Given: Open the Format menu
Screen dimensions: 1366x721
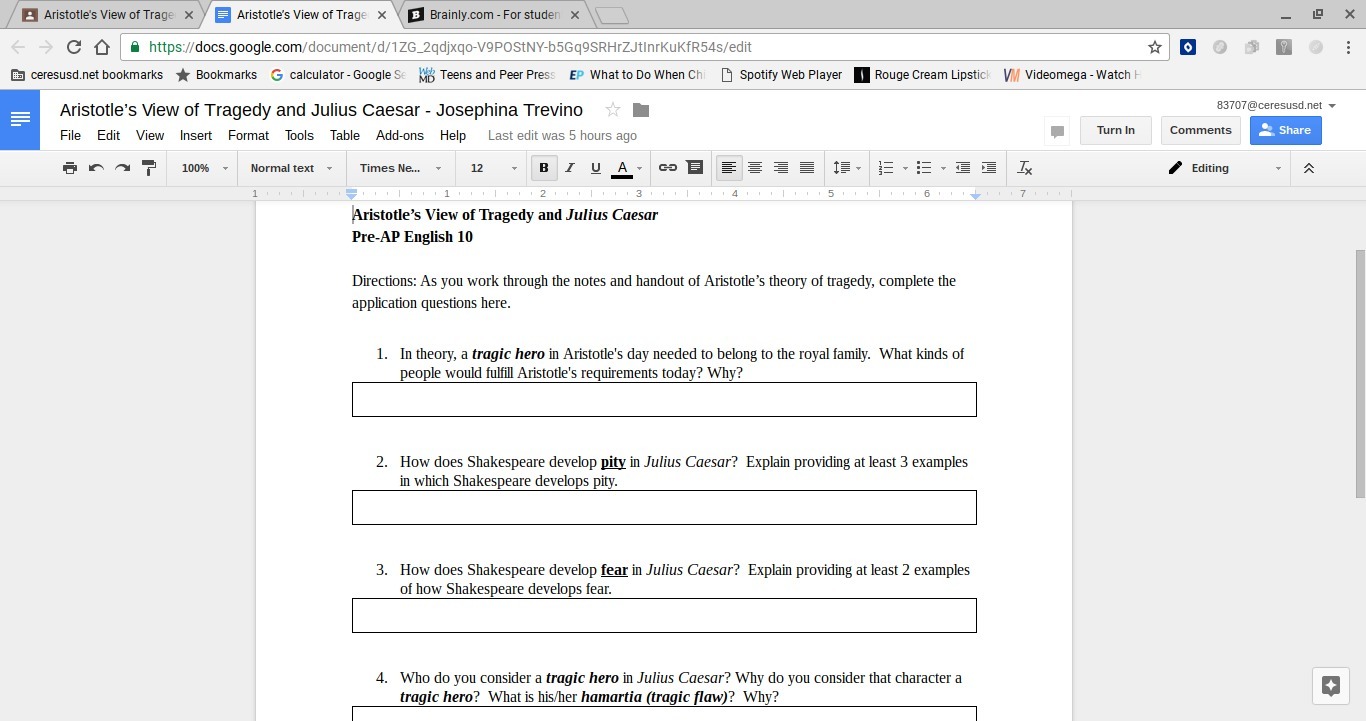Looking at the screenshot, I should pyautogui.click(x=248, y=135).
